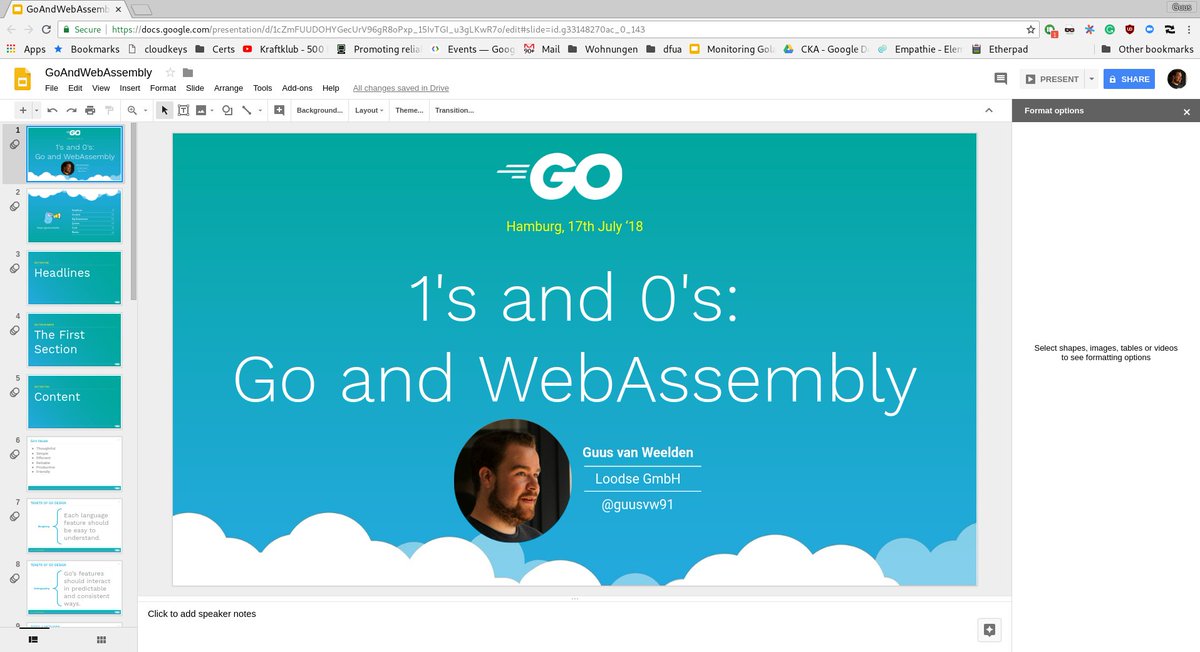Viewport: 1200px width, 652px height.
Task: Open the Layout dropdown
Action: 369,110
